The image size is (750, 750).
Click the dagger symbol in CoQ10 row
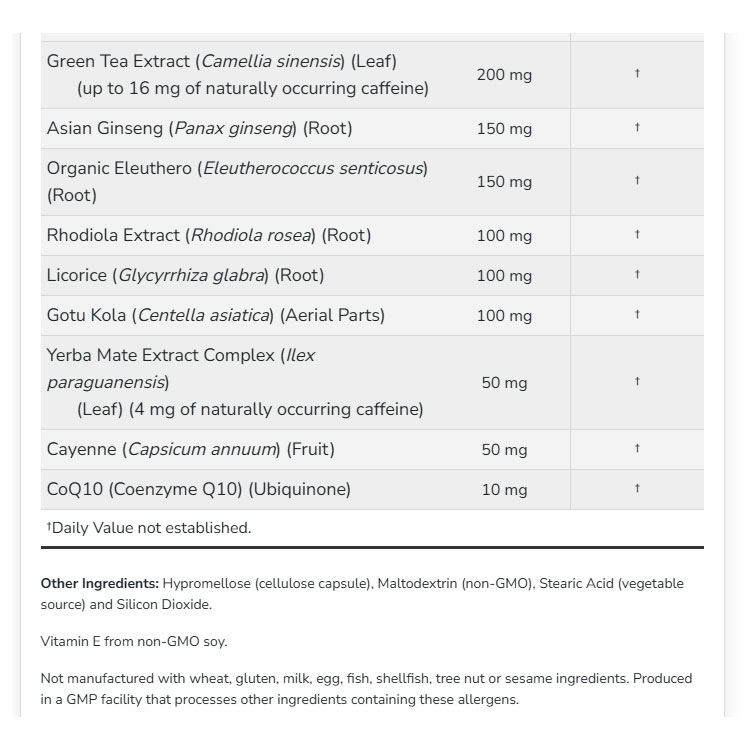(x=637, y=488)
